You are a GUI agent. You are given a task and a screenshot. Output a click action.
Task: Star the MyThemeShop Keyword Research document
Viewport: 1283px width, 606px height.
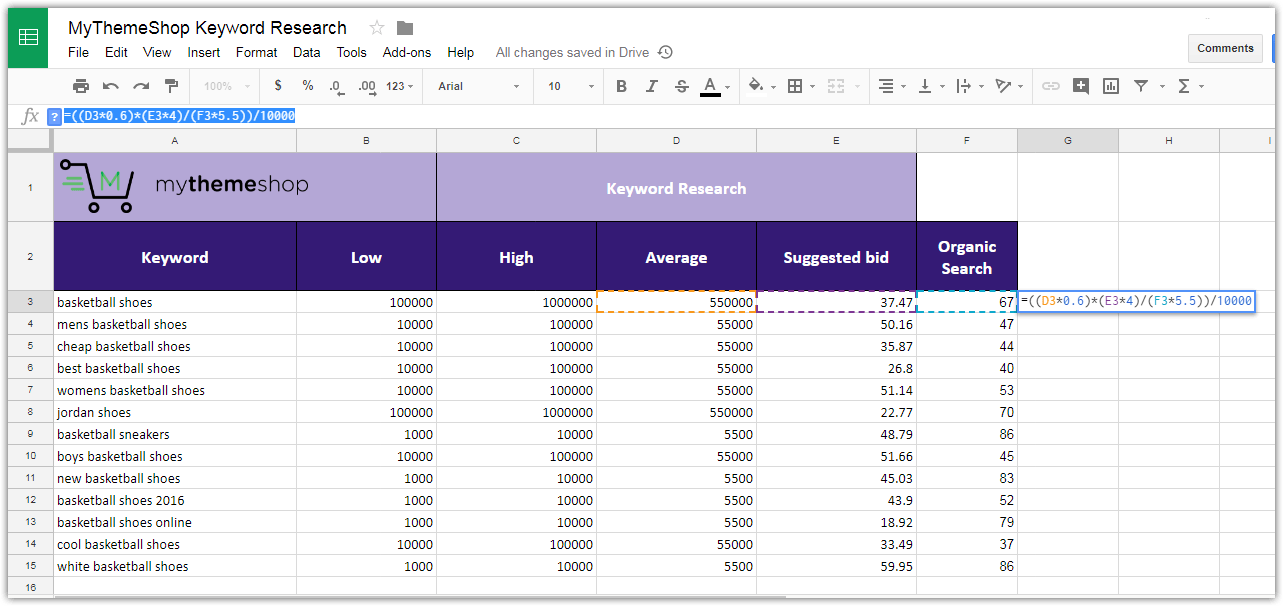377,27
